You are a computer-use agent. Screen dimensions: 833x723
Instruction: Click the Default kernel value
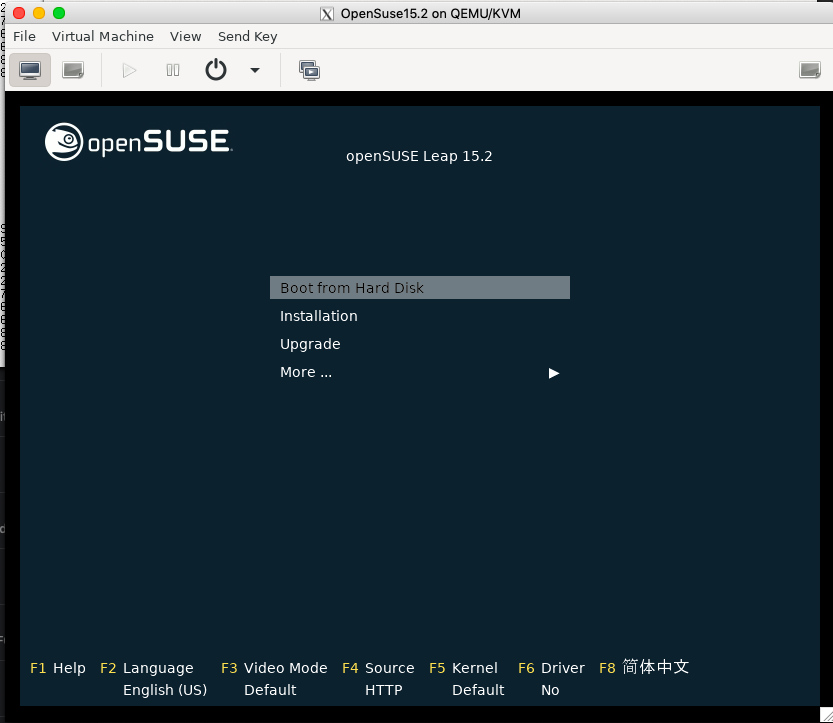478,690
